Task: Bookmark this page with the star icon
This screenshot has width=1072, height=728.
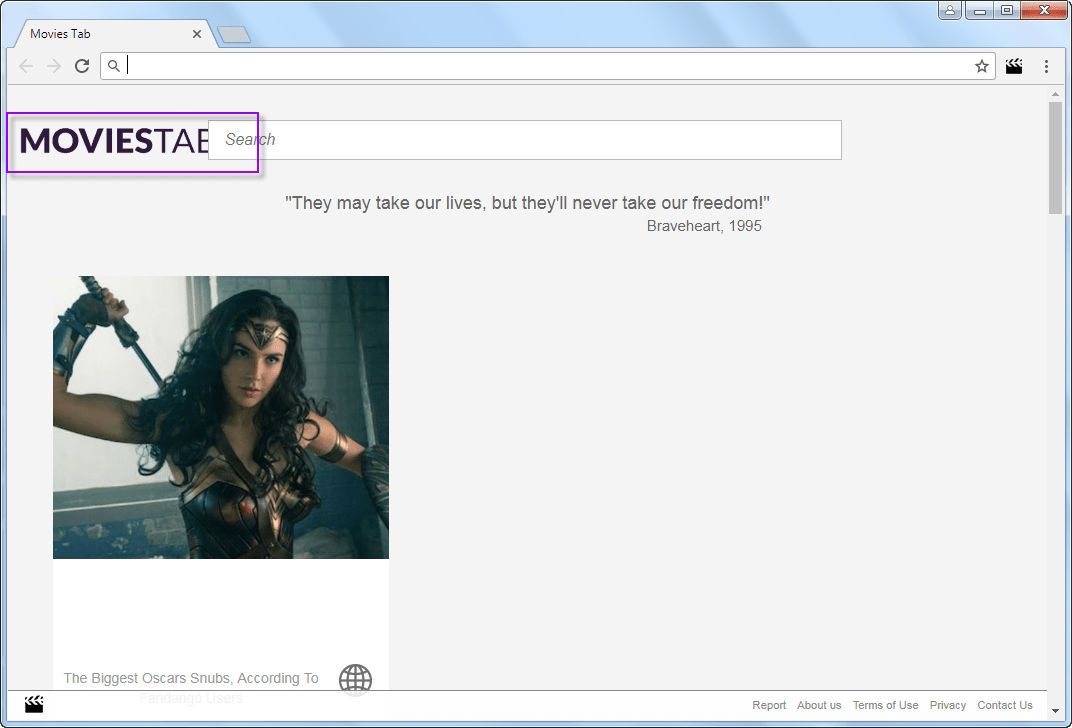Action: click(x=981, y=66)
